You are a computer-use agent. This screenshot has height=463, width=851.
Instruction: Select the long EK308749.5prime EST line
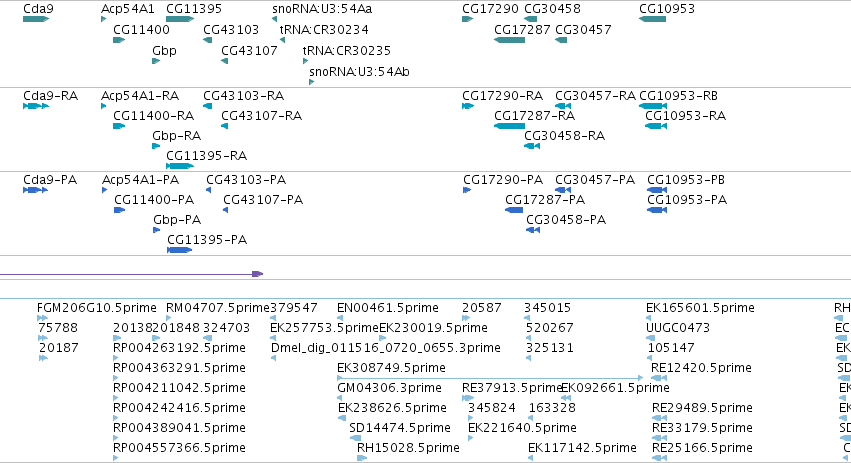click(490, 378)
